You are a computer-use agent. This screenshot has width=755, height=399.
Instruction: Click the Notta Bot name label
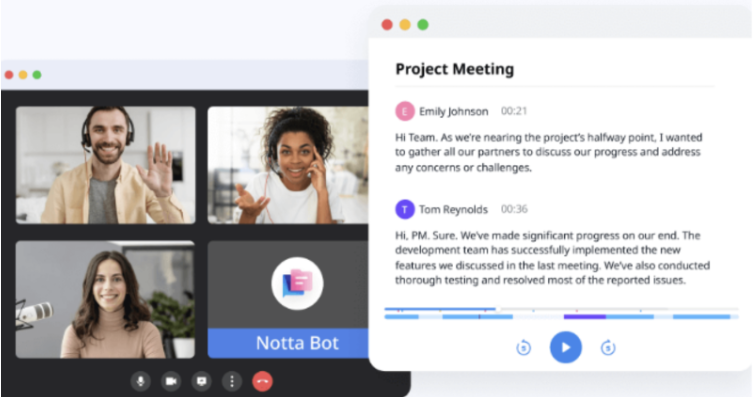[297, 343]
